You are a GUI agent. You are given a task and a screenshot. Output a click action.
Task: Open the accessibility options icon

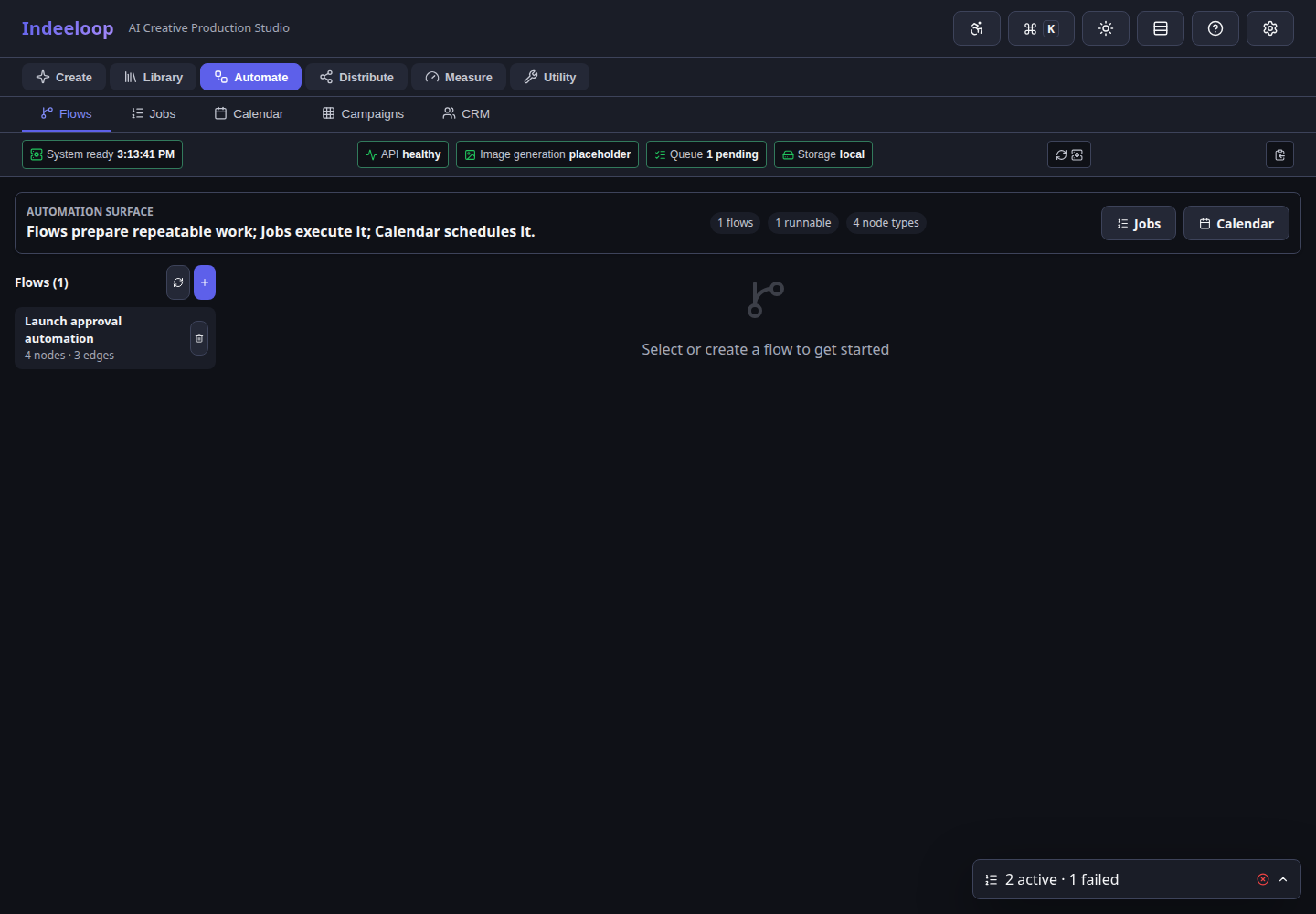tap(977, 28)
